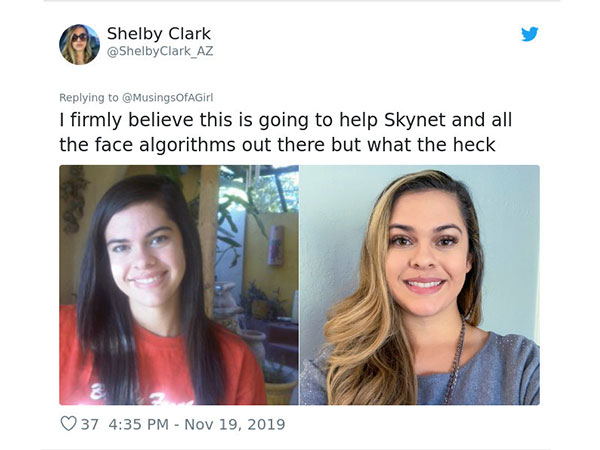View the right blonde-haired photo
This screenshot has width=600, height=450.
(420, 285)
